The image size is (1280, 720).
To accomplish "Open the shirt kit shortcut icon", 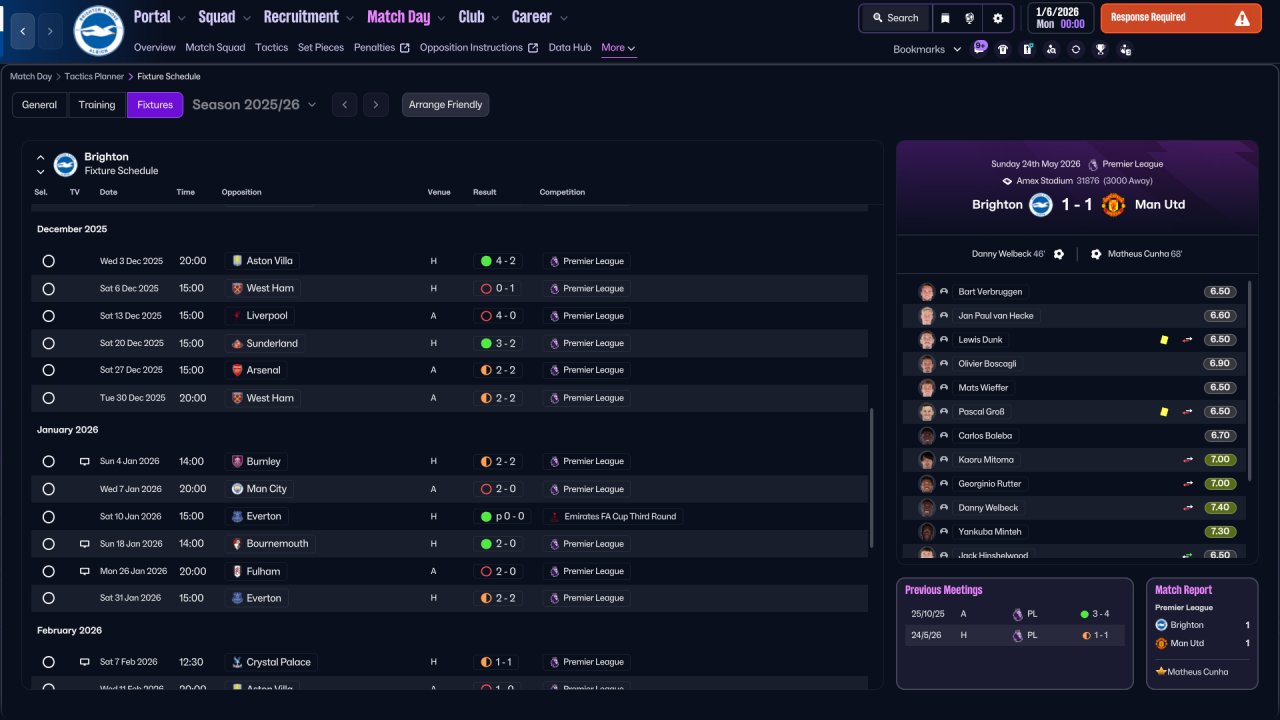I will [1003, 49].
